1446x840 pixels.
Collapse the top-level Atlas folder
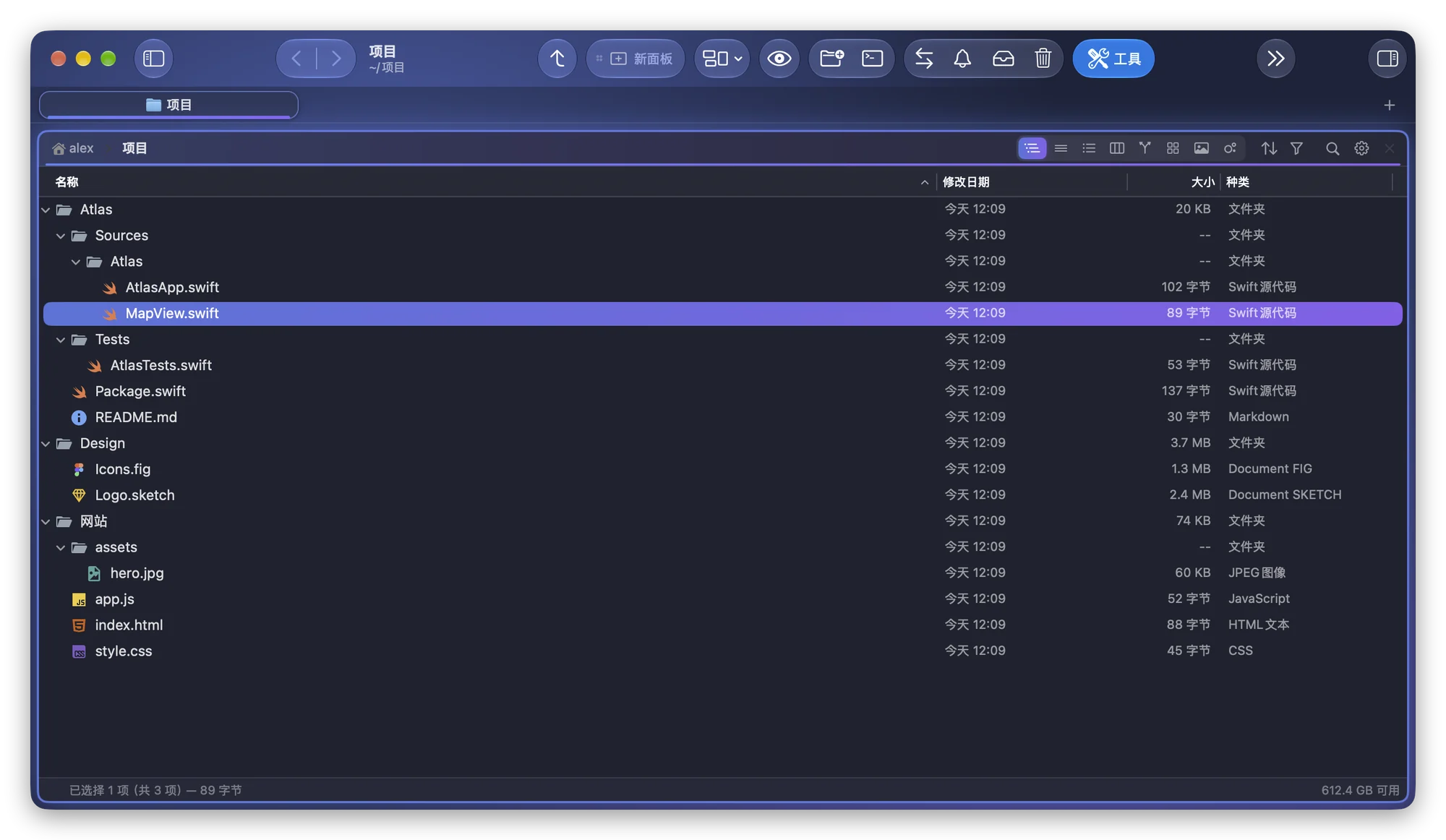(46, 210)
